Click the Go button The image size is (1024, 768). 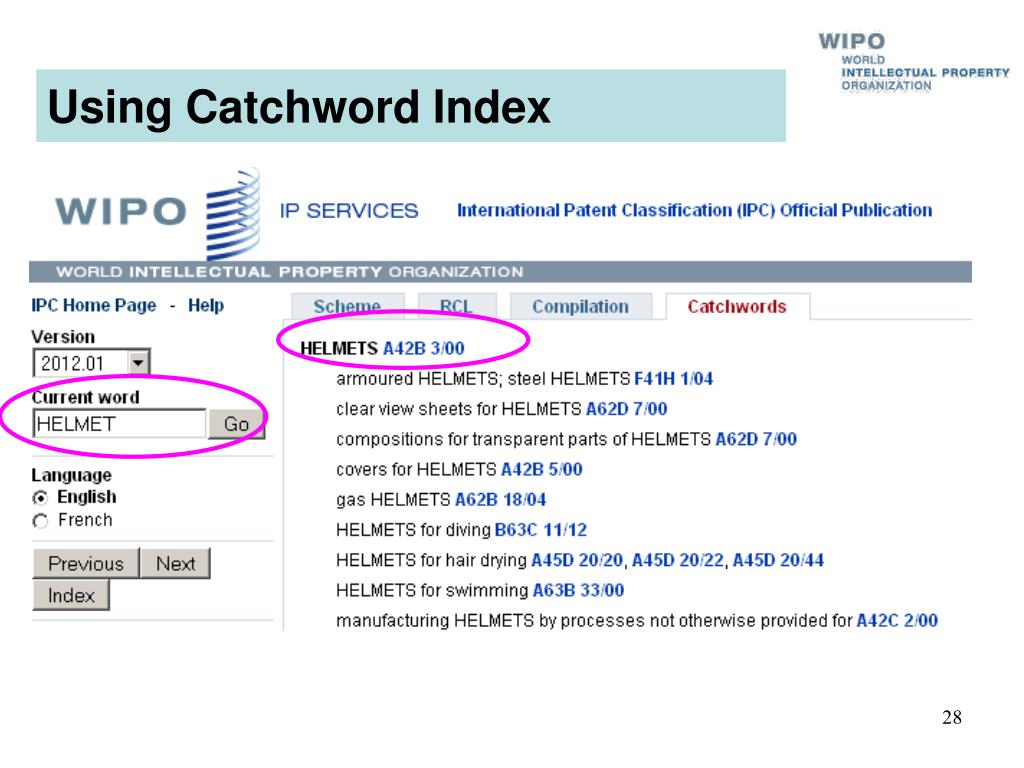pos(236,424)
